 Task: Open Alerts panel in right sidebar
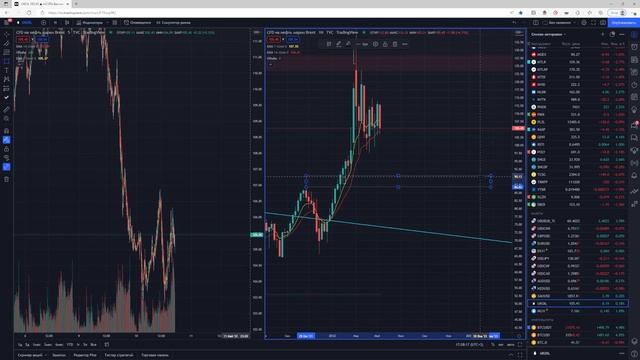point(634,47)
